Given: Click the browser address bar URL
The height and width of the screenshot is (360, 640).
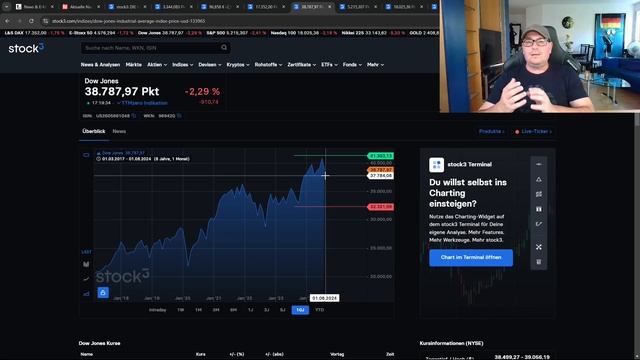Looking at the screenshot, I should (x=128, y=21).
